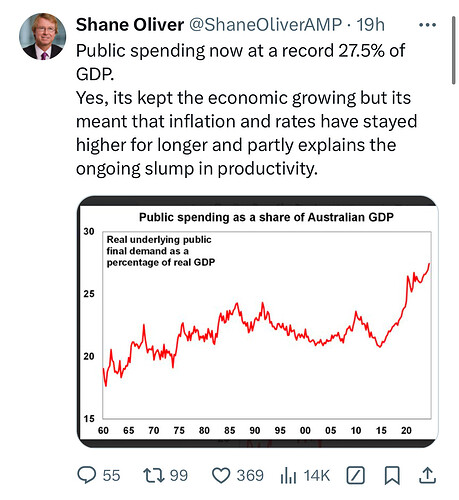Open the 19h timestamp link
Viewport: 459px width, 500px height.
[x=371, y=25]
